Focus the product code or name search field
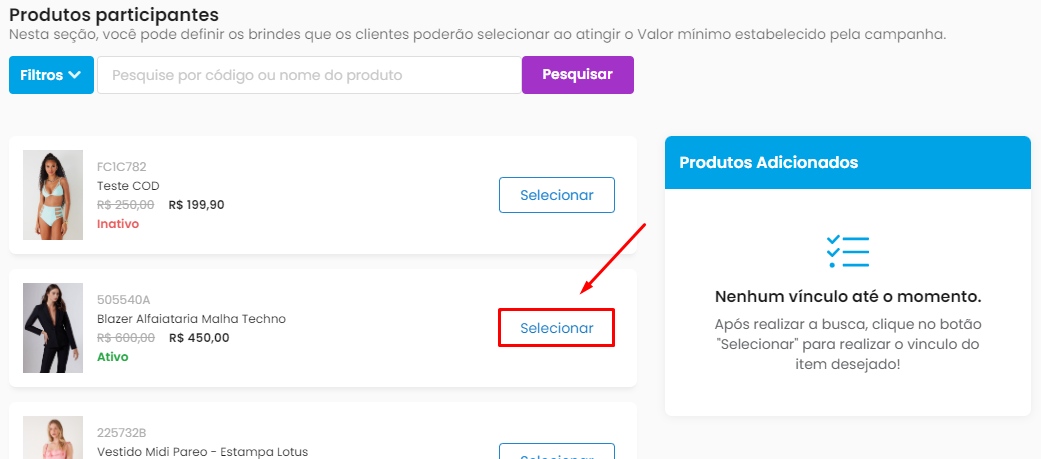This screenshot has width=1041, height=459. [x=309, y=75]
